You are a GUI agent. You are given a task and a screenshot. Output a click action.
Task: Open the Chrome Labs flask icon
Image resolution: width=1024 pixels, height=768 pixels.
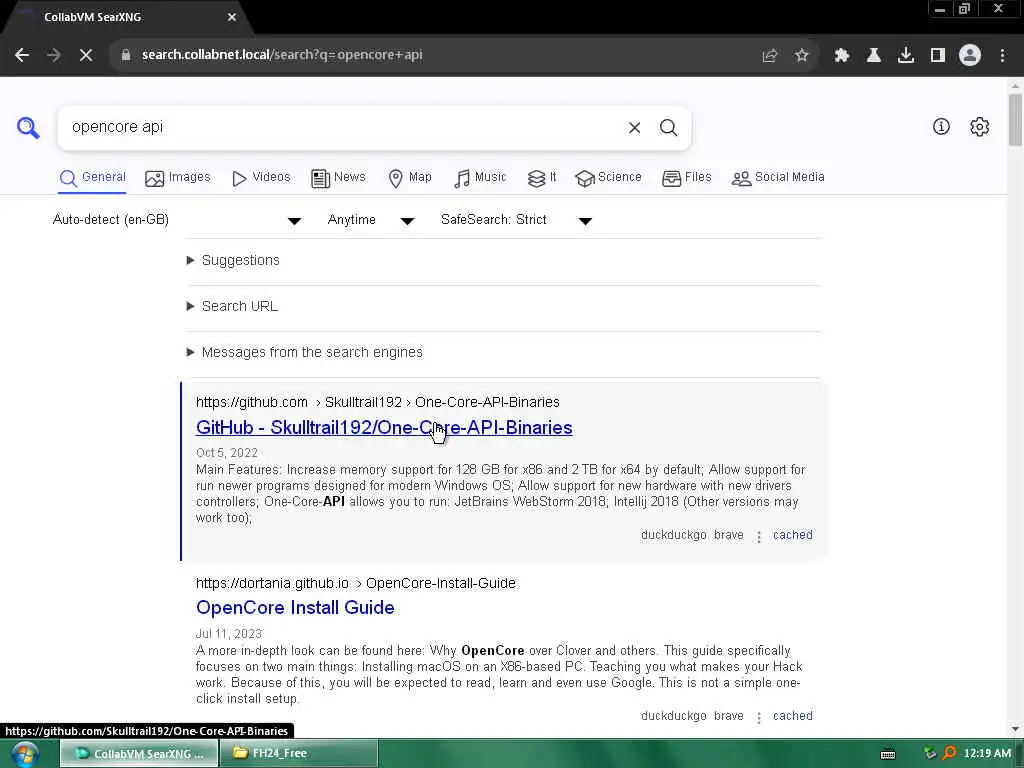tap(874, 56)
